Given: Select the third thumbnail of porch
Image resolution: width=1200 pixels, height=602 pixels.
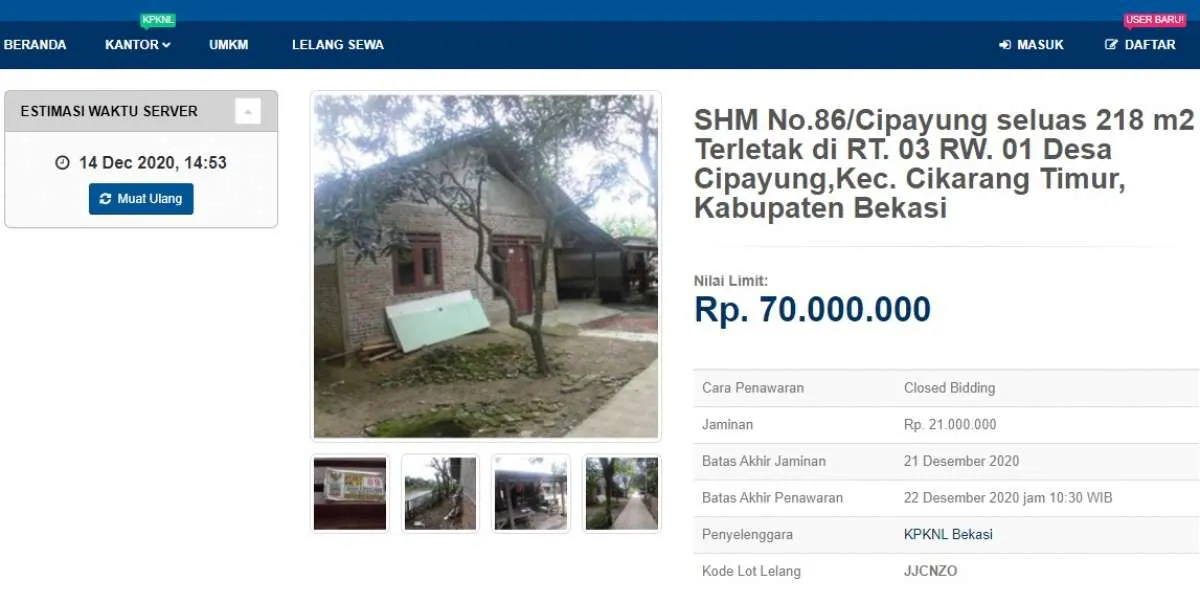Looking at the screenshot, I should click(x=531, y=493).
